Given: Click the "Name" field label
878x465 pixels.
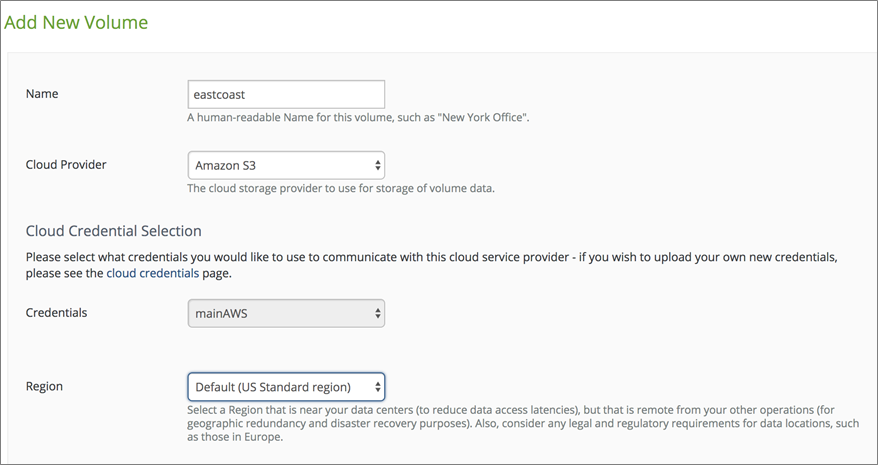Looking at the screenshot, I should click(42, 94).
